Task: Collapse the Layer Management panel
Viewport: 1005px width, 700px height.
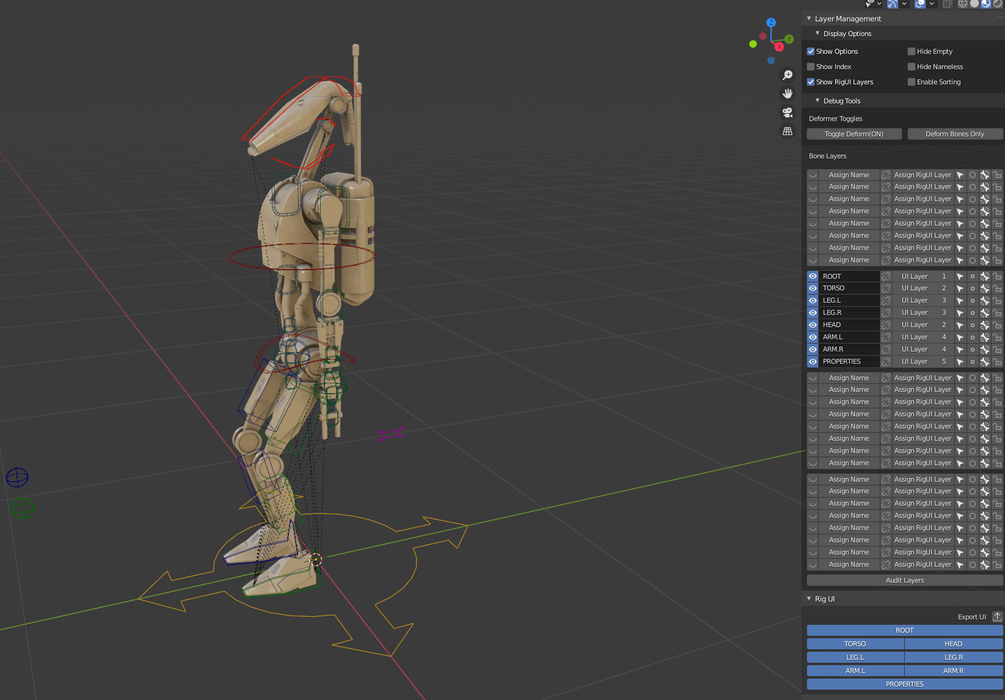Action: [809, 19]
